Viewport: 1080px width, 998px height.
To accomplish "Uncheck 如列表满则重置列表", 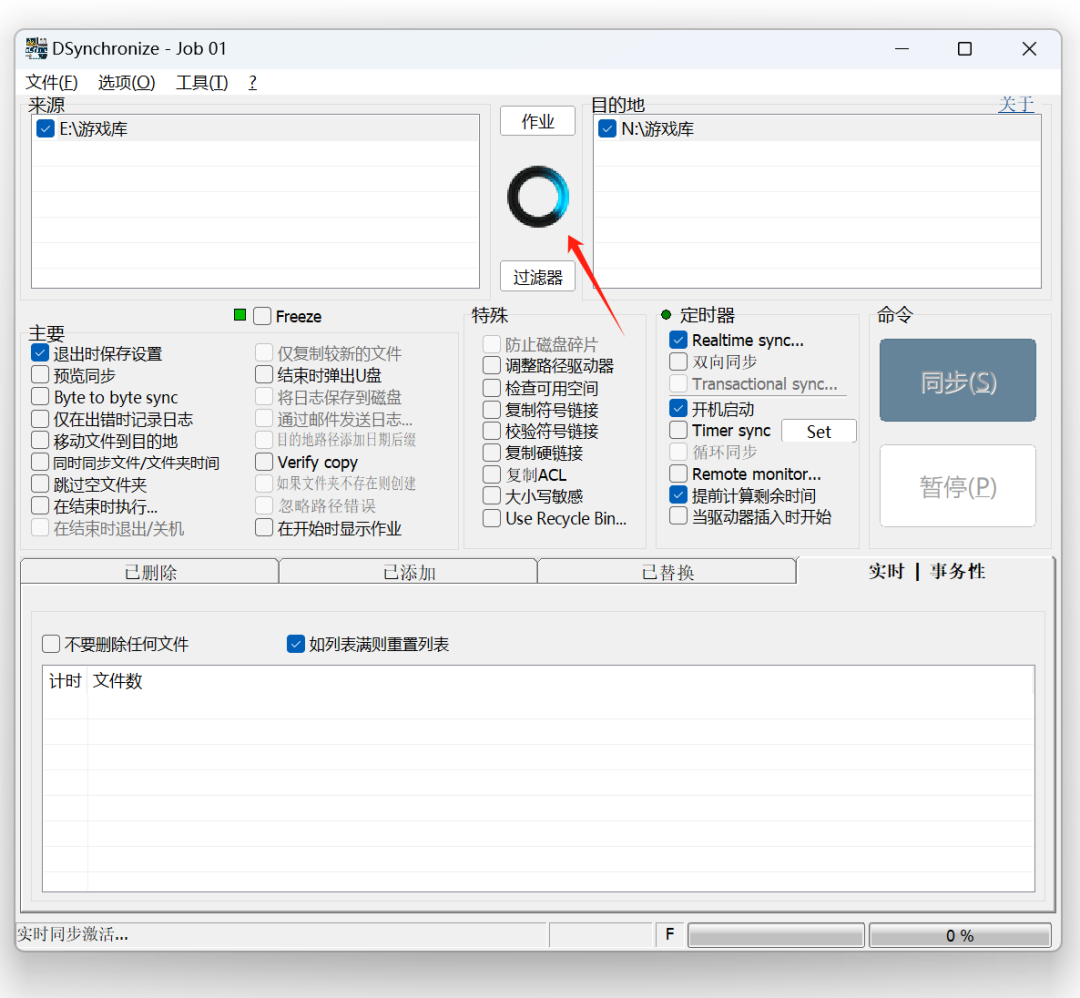I will (x=295, y=644).
